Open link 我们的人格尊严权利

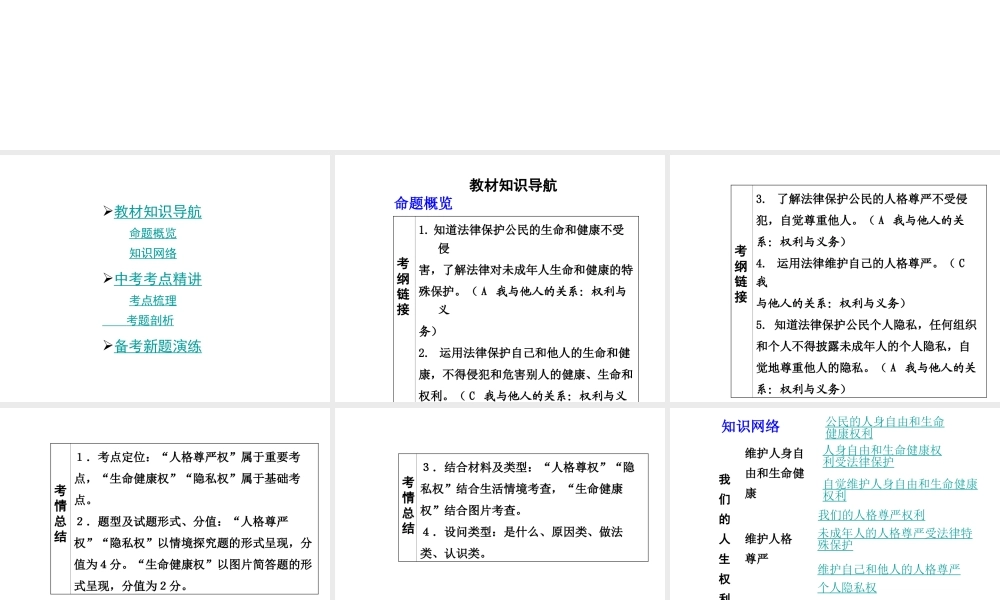871,515
